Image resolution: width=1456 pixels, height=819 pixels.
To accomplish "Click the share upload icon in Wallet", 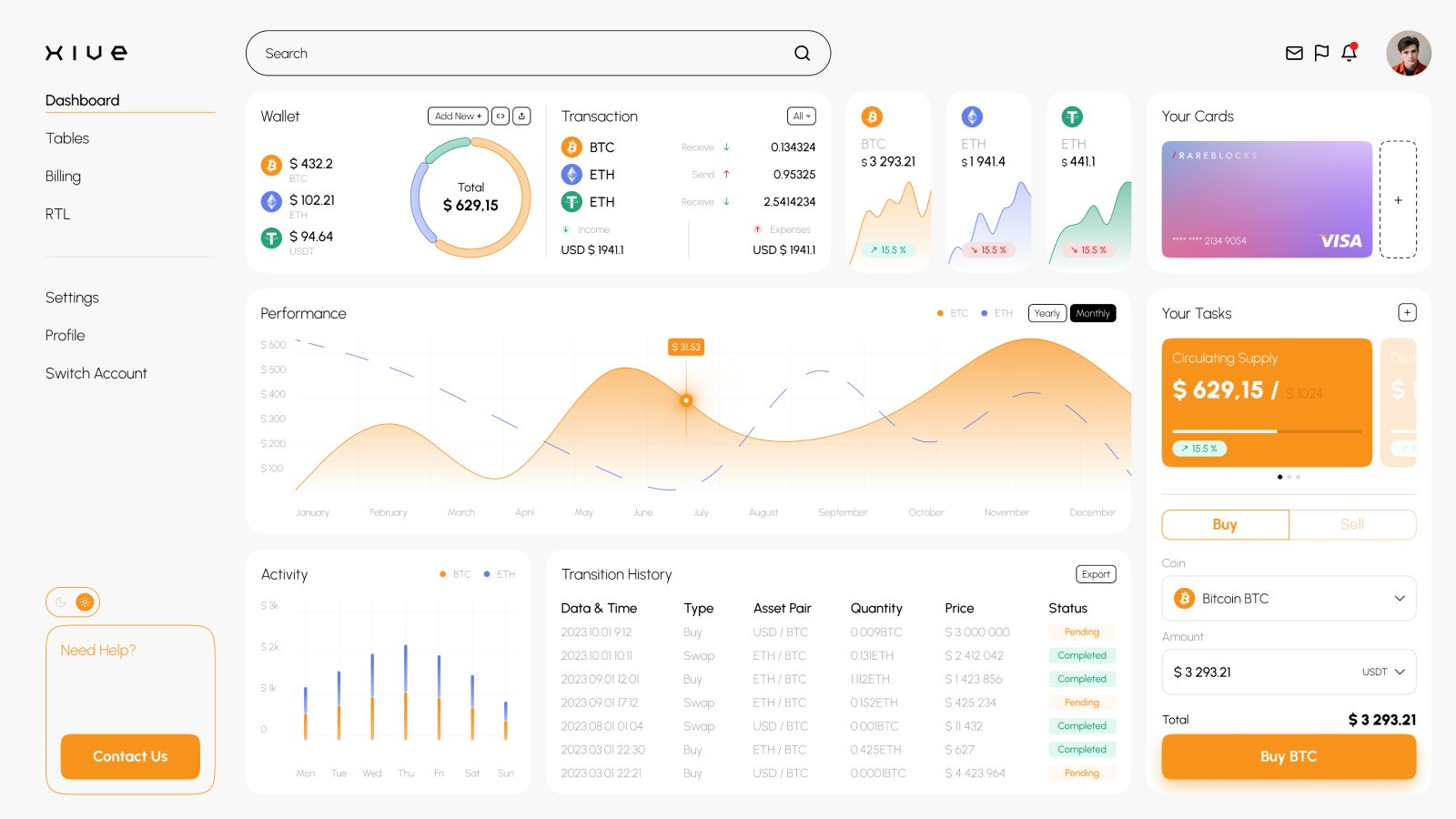I will point(521,116).
